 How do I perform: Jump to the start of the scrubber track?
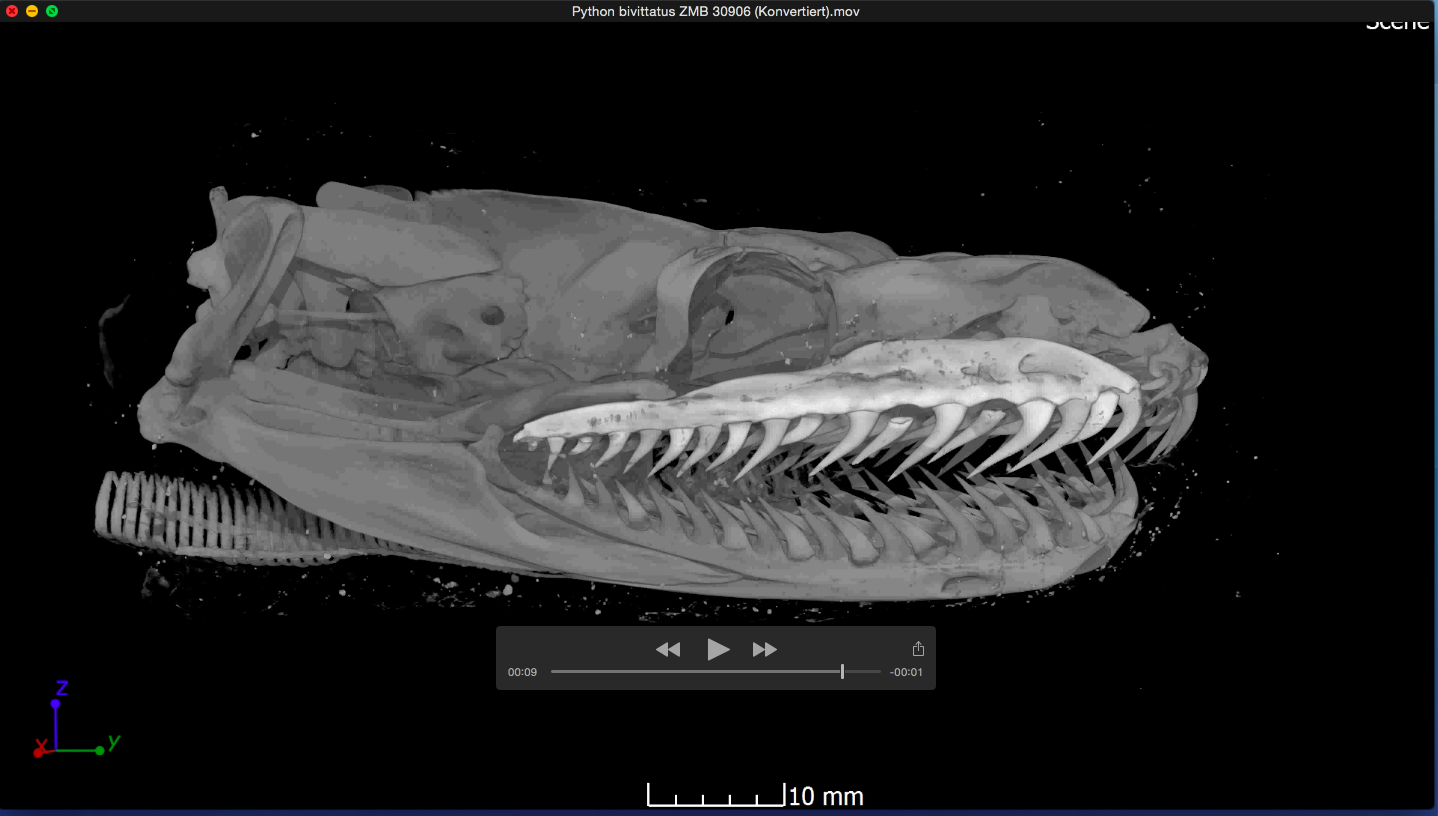pyautogui.click(x=553, y=672)
